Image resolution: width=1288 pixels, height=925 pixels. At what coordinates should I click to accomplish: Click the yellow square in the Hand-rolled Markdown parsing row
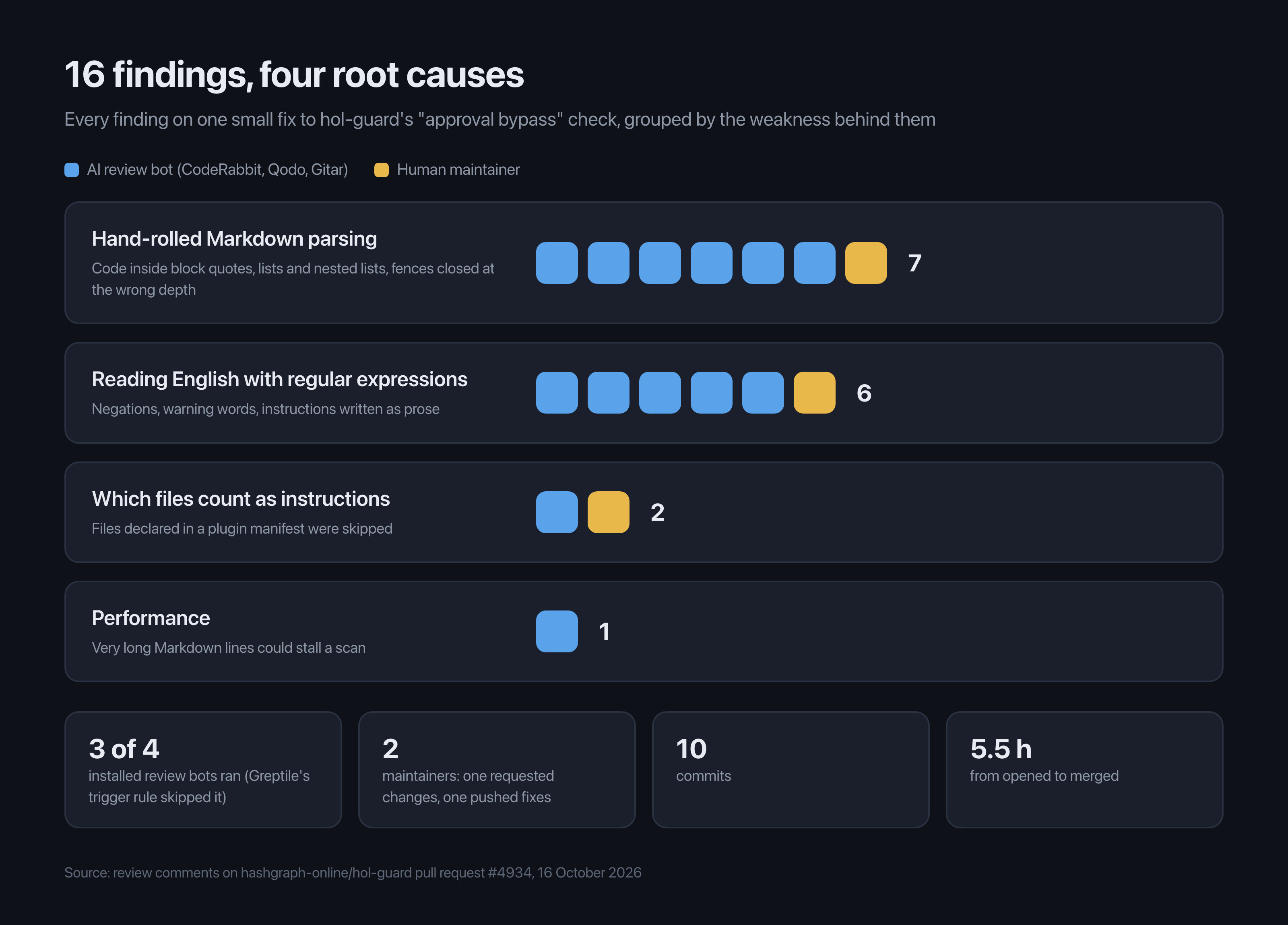tap(865, 263)
